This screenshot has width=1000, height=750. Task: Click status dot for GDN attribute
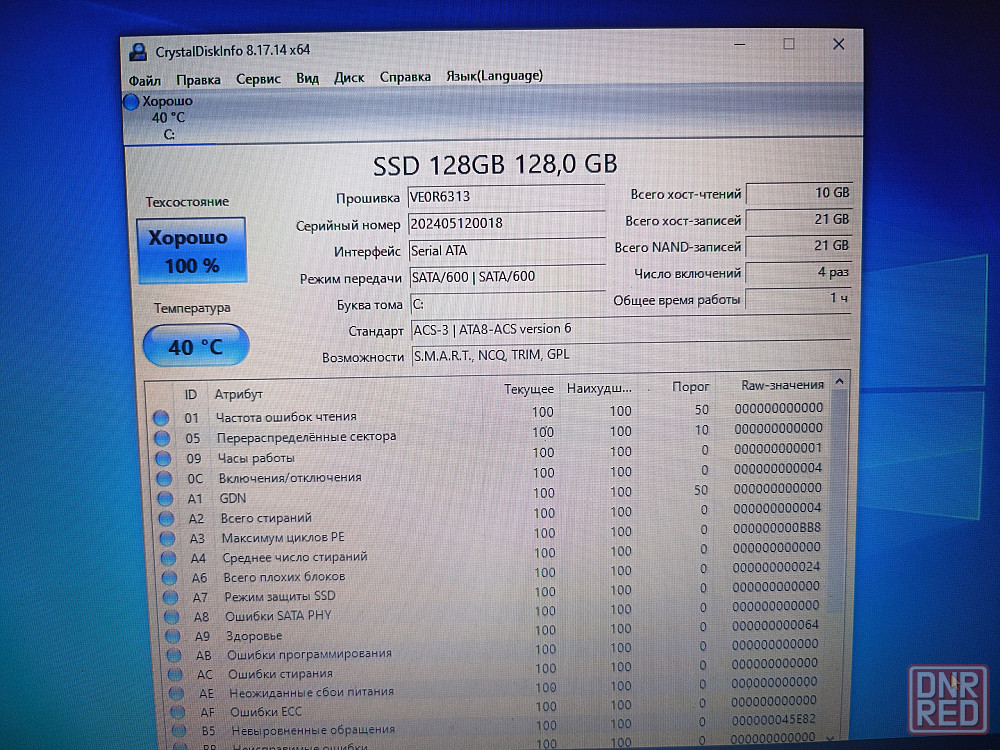coord(165,499)
